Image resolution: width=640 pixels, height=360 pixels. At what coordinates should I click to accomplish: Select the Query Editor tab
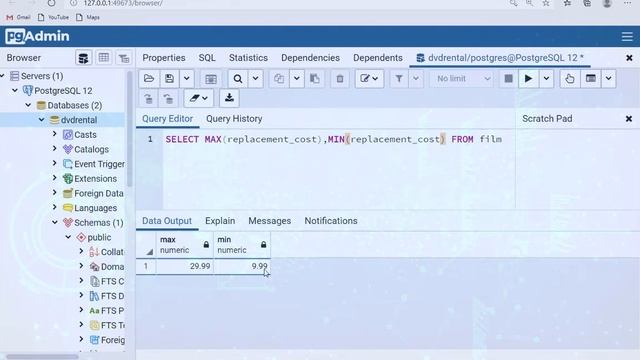(x=167, y=119)
